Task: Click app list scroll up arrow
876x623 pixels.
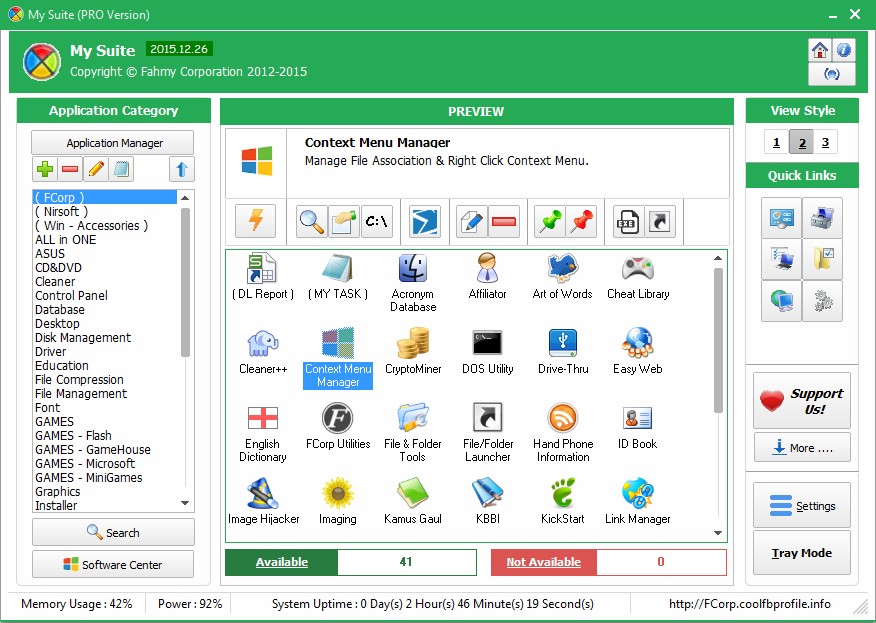Action: tap(718, 258)
